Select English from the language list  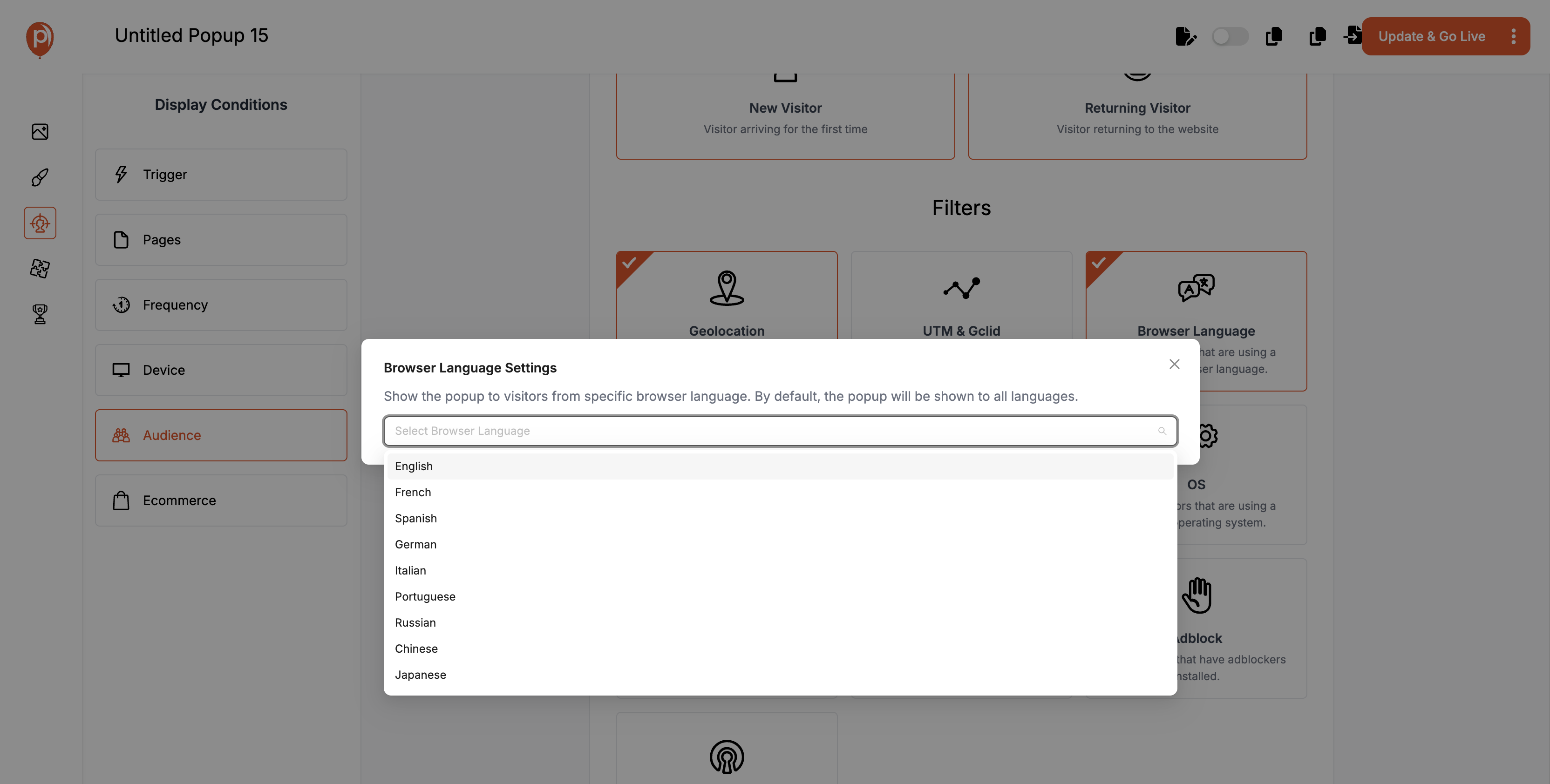(x=414, y=466)
